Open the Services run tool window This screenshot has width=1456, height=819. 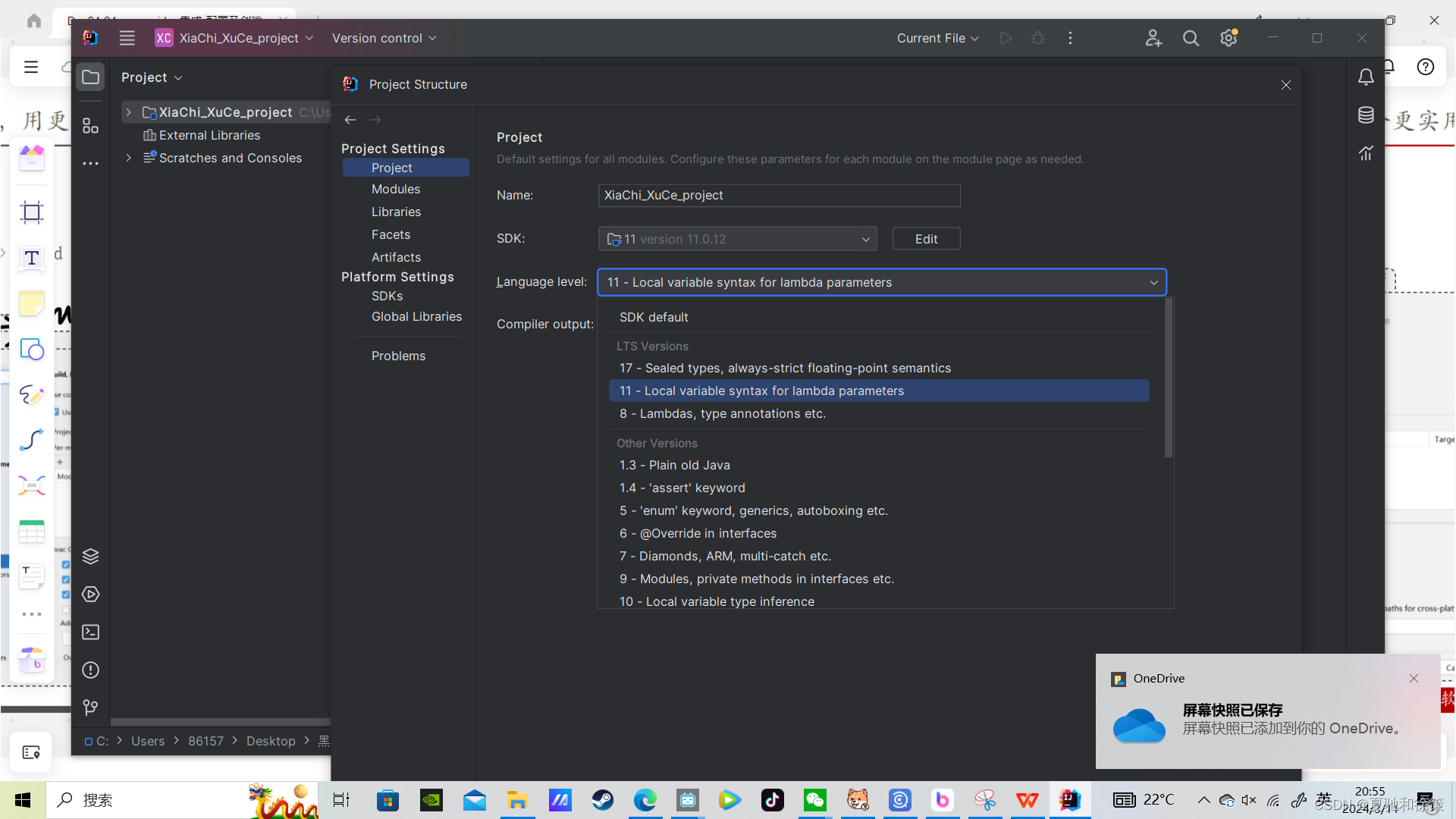[x=90, y=595]
